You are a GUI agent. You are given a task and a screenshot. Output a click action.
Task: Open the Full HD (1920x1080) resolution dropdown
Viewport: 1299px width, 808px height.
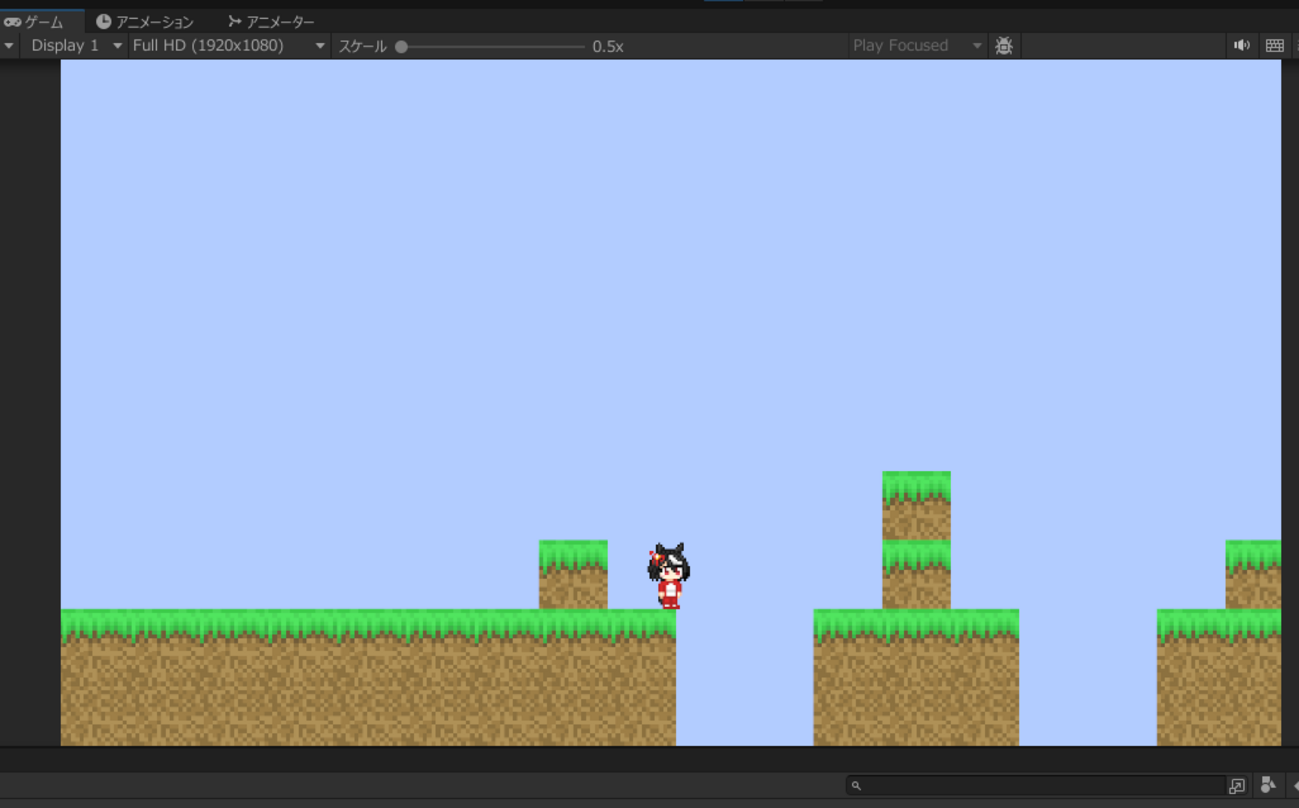click(225, 45)
